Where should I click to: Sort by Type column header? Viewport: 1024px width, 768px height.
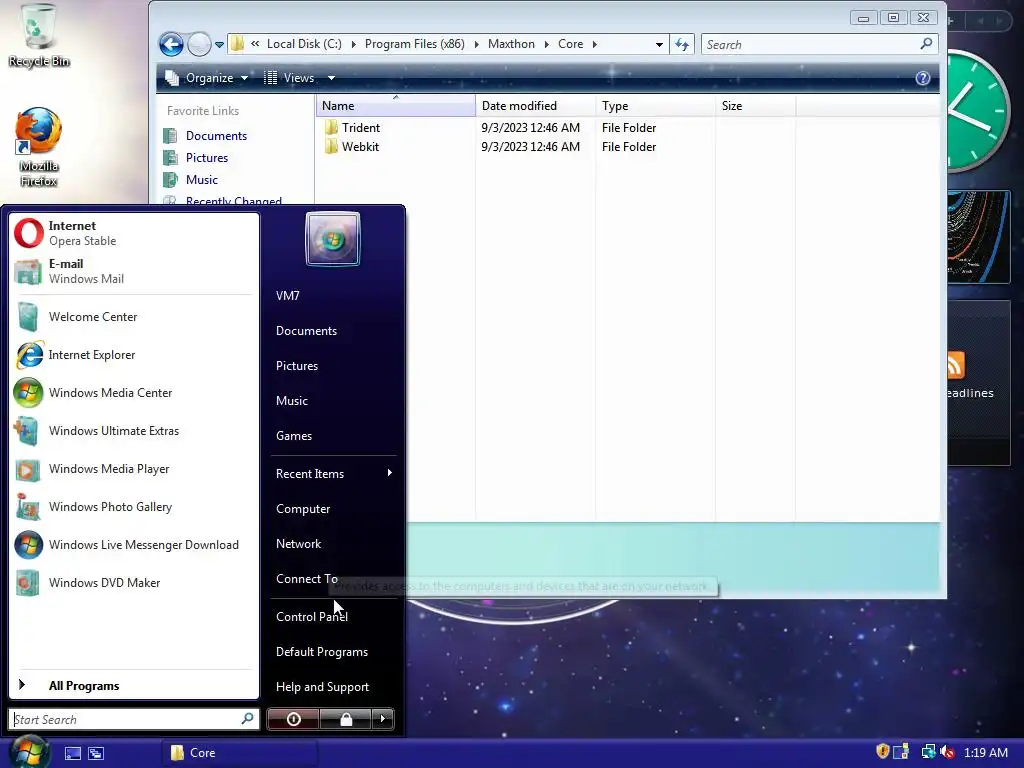pos(656,106)
